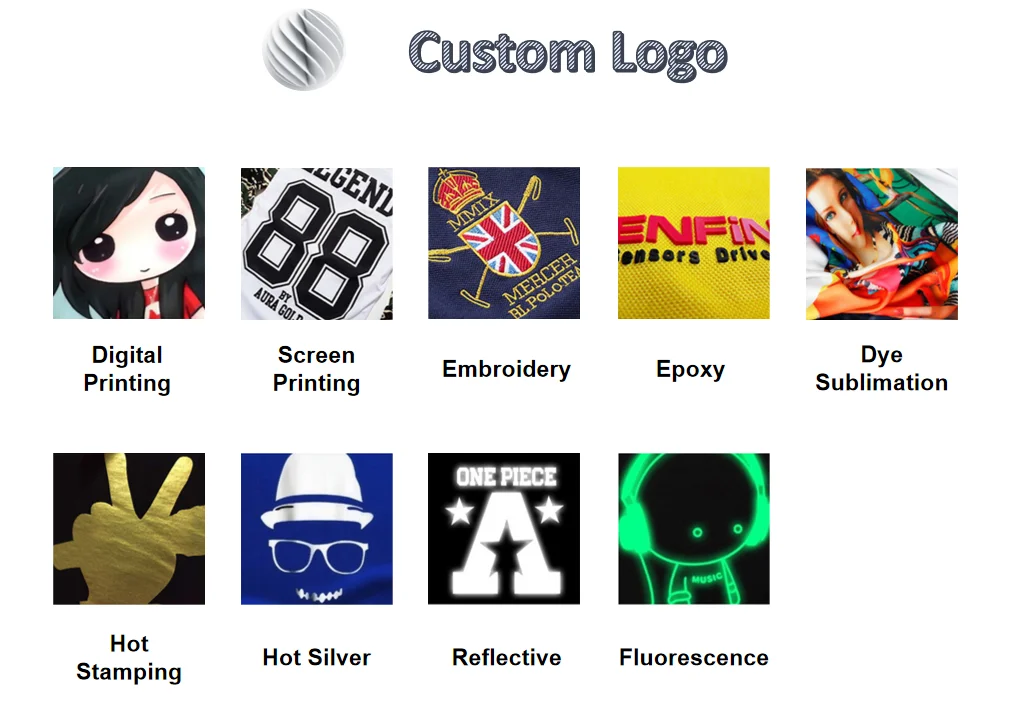This screenshot has width=1017, height=710.
Task: Click the green glowing Fluorescence headphone image
Action: [x=693, y=529]
